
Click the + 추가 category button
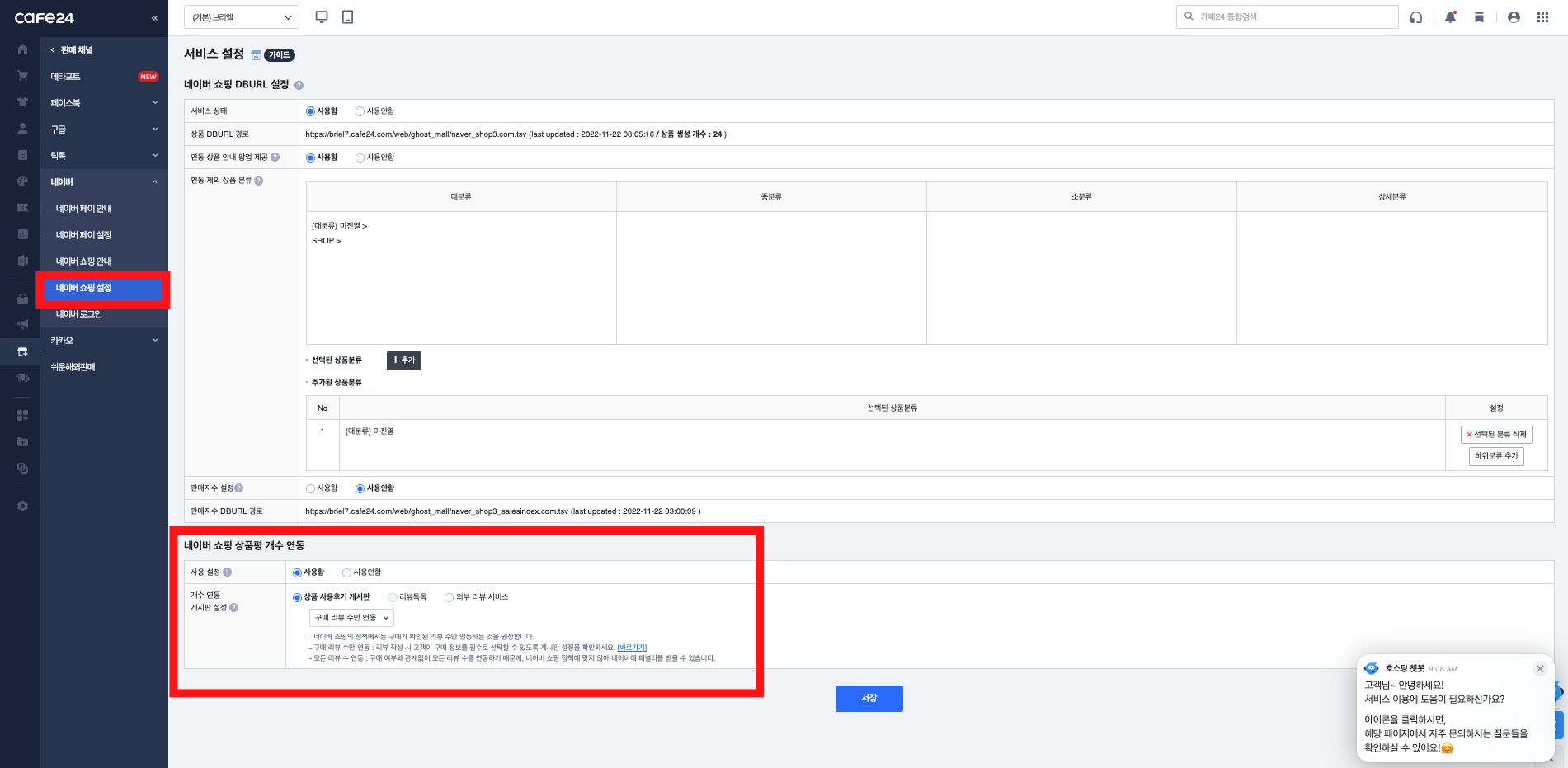(x=403, y=360)
